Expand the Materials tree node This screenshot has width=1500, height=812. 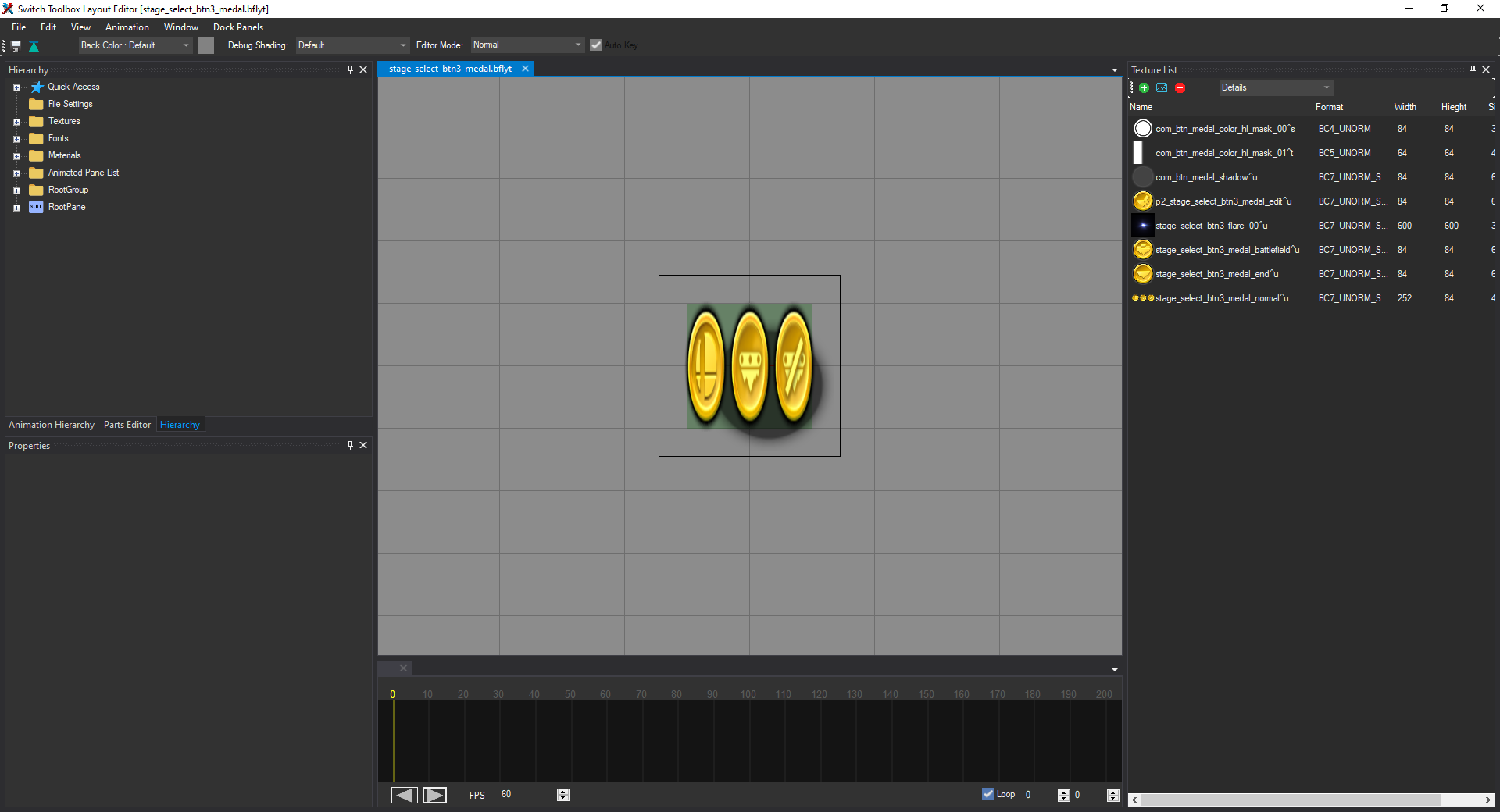[16, 156]
